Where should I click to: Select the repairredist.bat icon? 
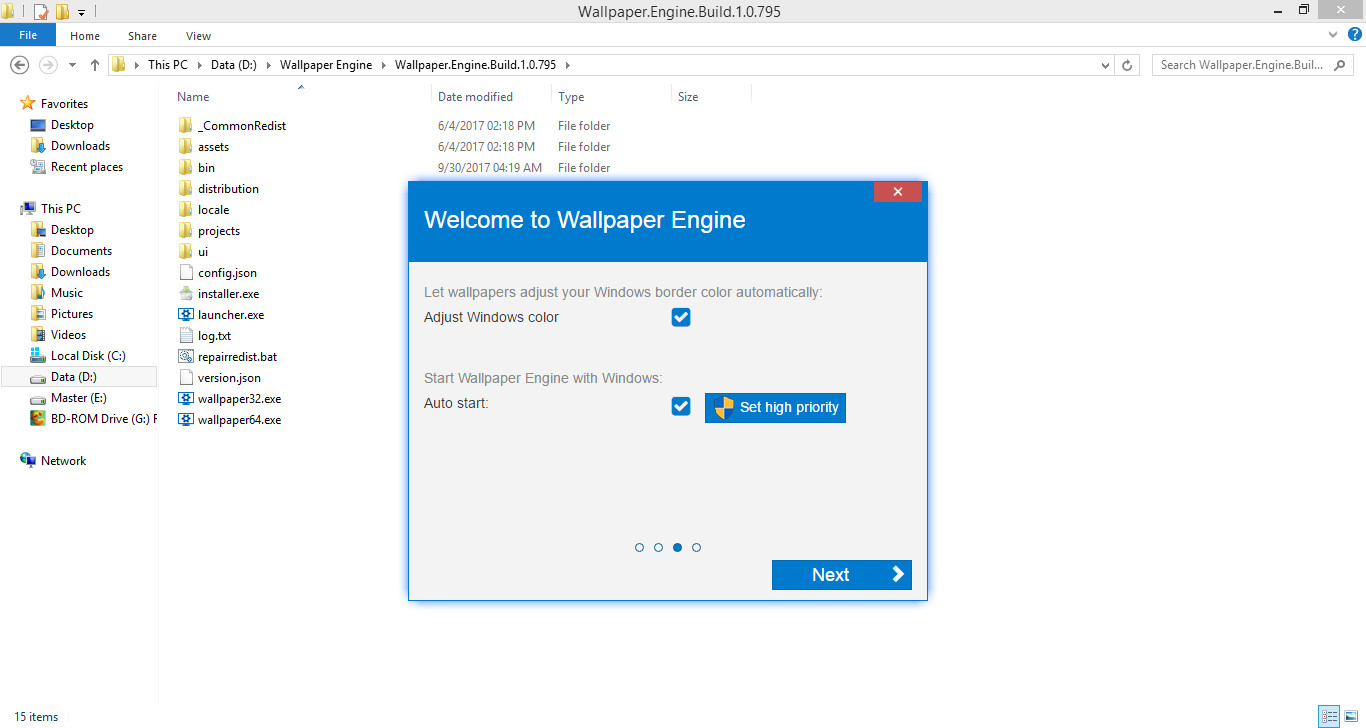click(x=185, y=357)
